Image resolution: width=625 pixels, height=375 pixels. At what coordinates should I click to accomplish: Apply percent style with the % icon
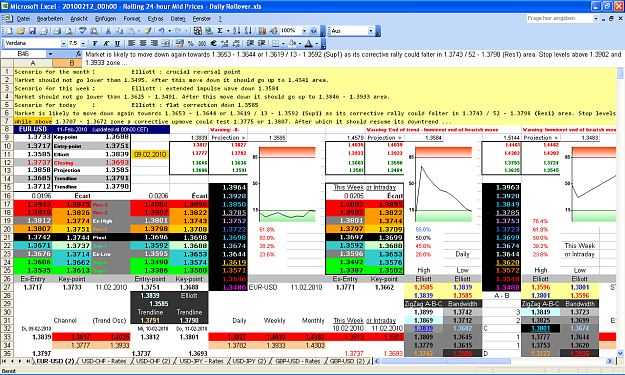click(x=191, y=43)
